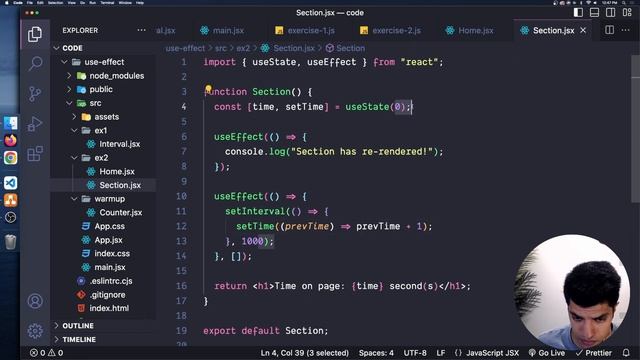640x360 pixels.
Task: Click the lightbulb code action icon
Action: pos(208,89)
